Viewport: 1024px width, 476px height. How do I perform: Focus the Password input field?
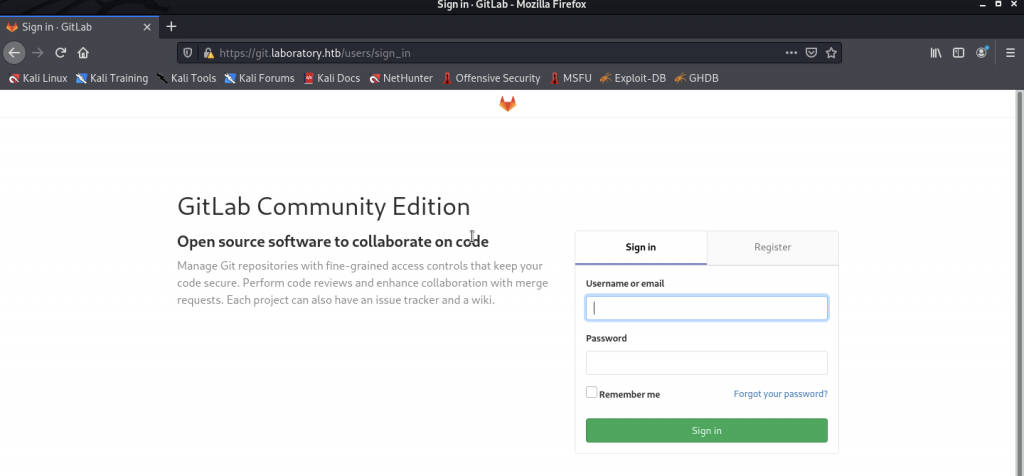pos(706,363)
